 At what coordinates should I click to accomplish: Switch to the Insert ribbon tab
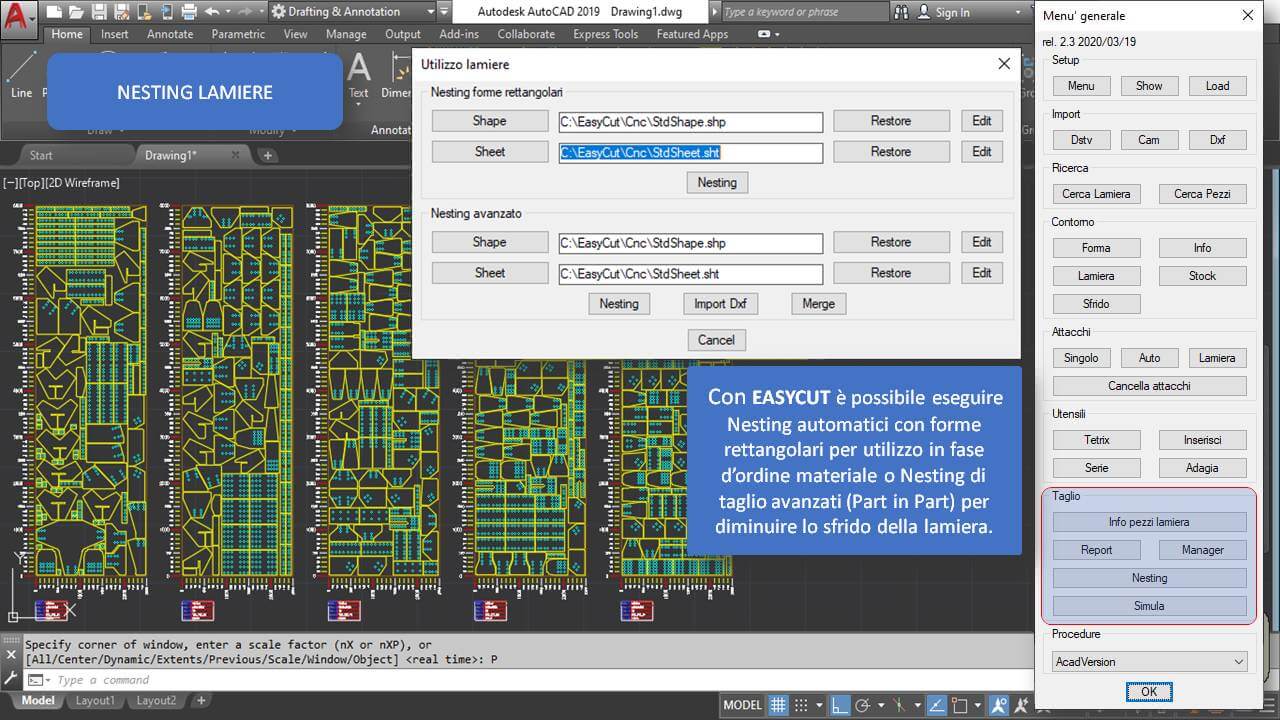point(114,34)
